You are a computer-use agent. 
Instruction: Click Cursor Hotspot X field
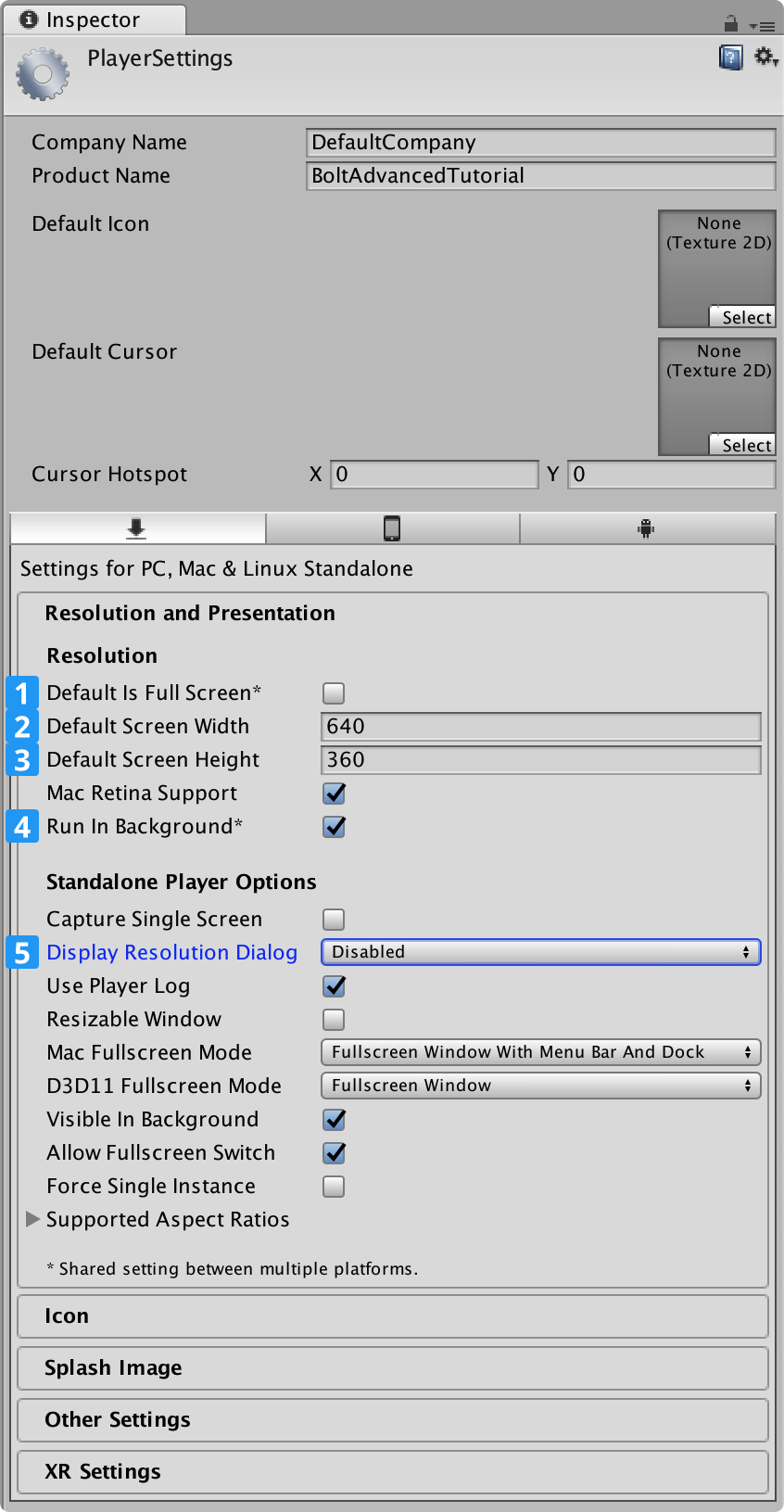point(435,474)
